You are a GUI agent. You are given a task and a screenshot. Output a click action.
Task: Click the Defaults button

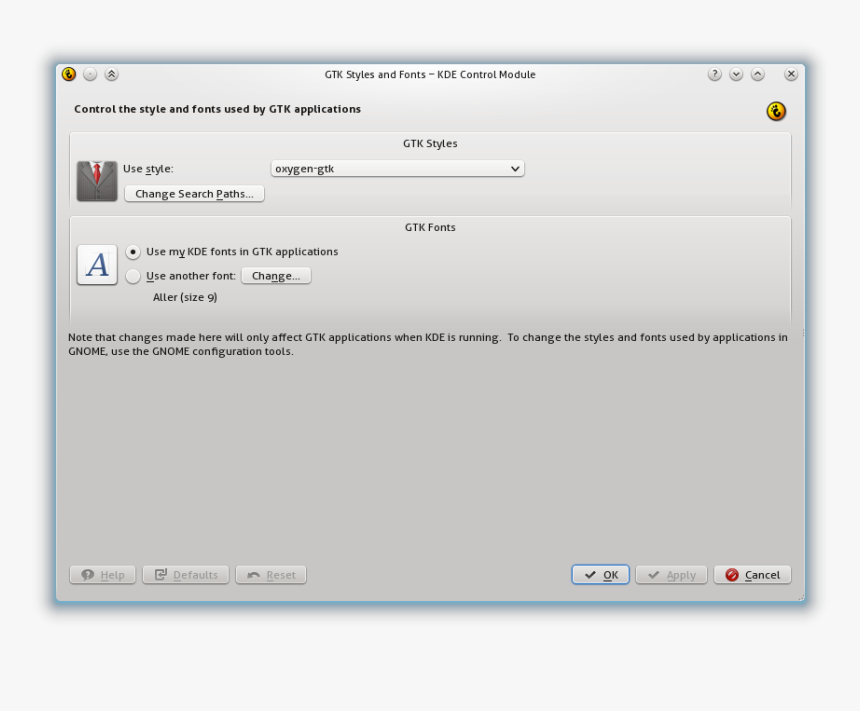coord(186,575)
